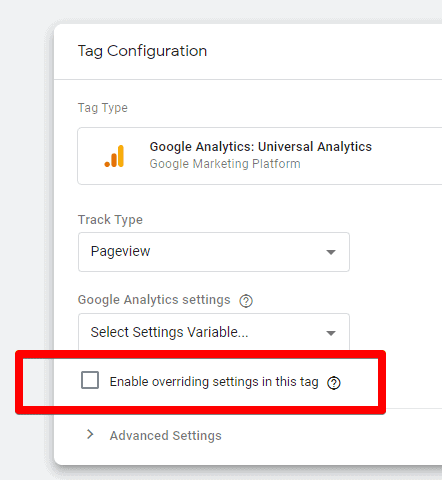
Task: Open the Select Settings Variable dropdown
Action: (x=214, y=332)
